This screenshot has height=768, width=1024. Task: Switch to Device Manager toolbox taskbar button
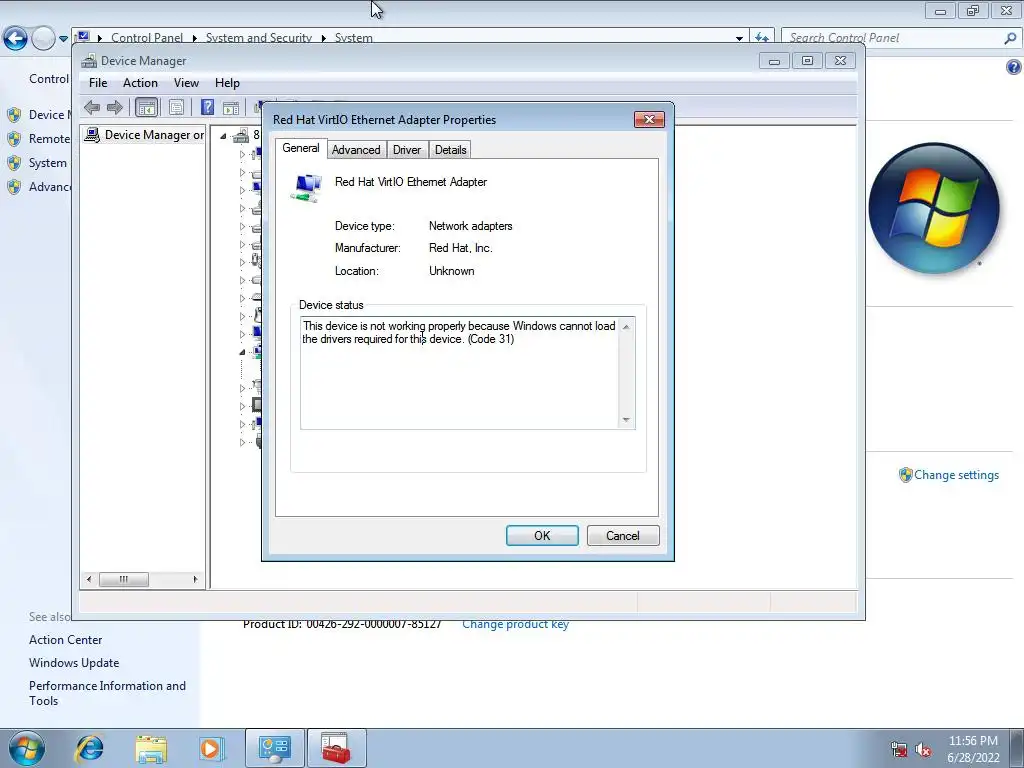336,748
